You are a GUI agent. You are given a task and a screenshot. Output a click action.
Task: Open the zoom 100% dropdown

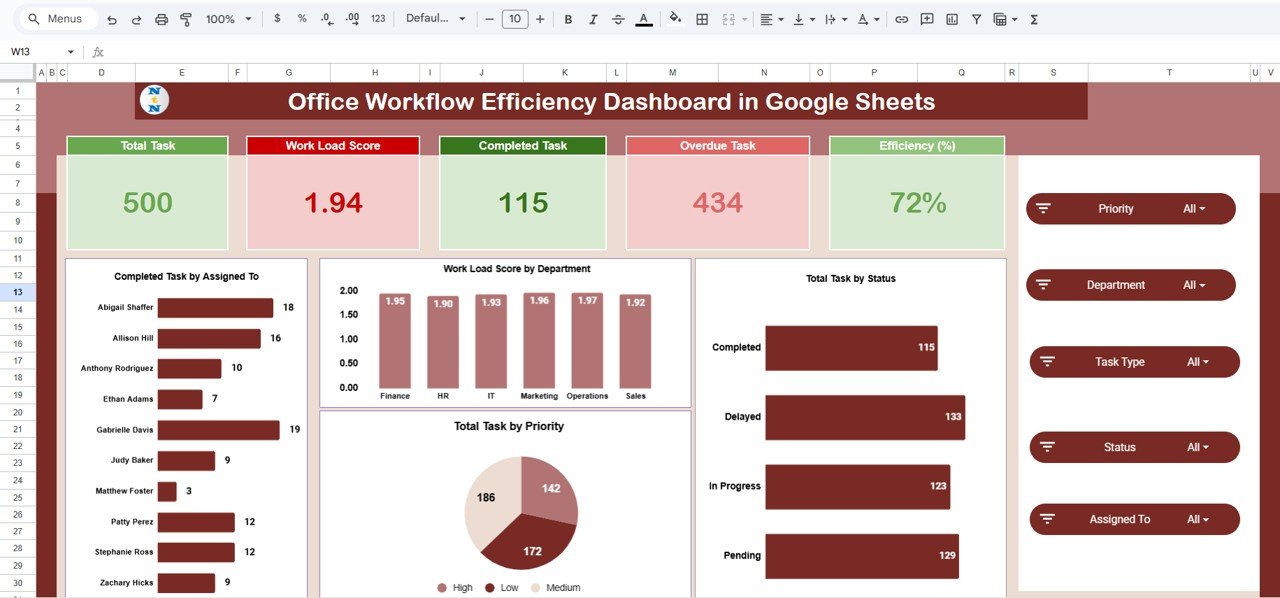tap(228, 19)
